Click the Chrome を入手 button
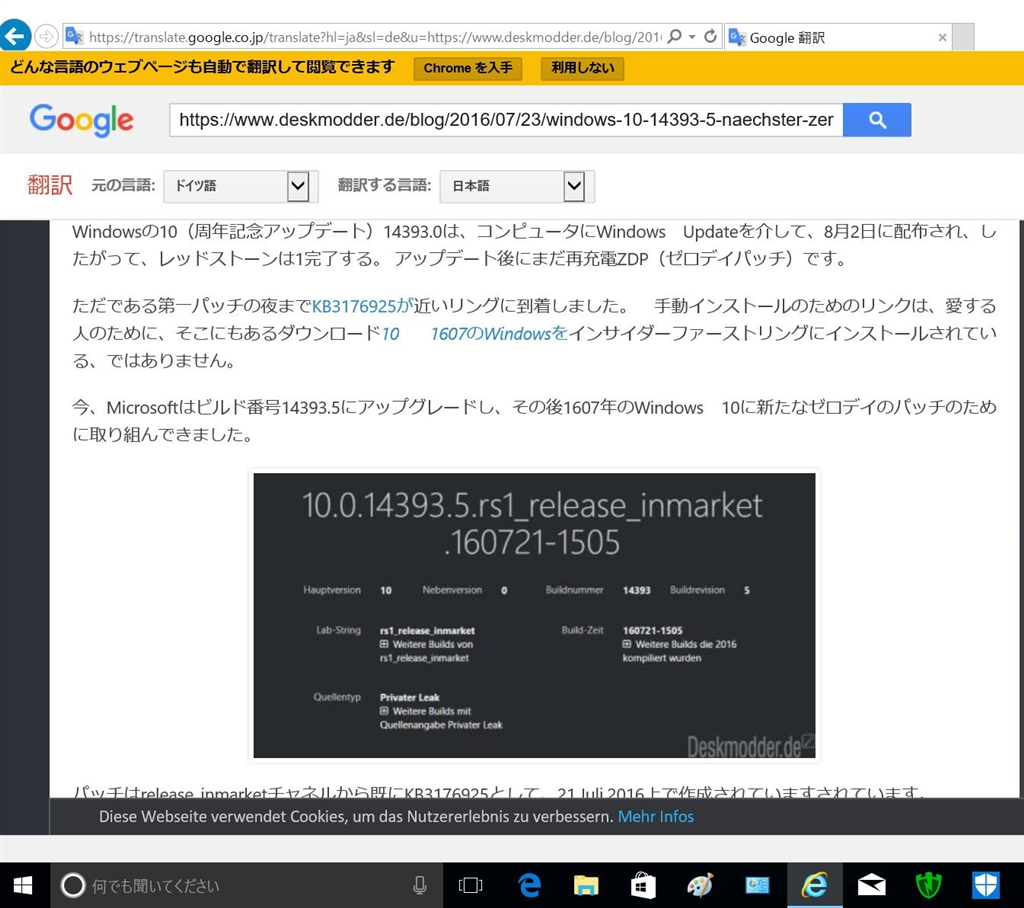This screenshot has height=908, width=1024. (x=468, y=68)
